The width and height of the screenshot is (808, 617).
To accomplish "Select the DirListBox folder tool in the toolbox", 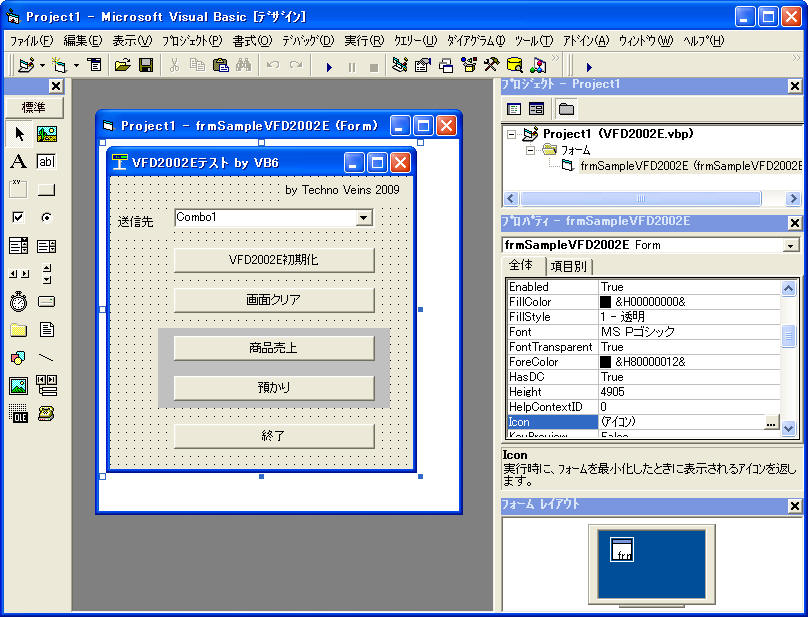I will [19, 330].
